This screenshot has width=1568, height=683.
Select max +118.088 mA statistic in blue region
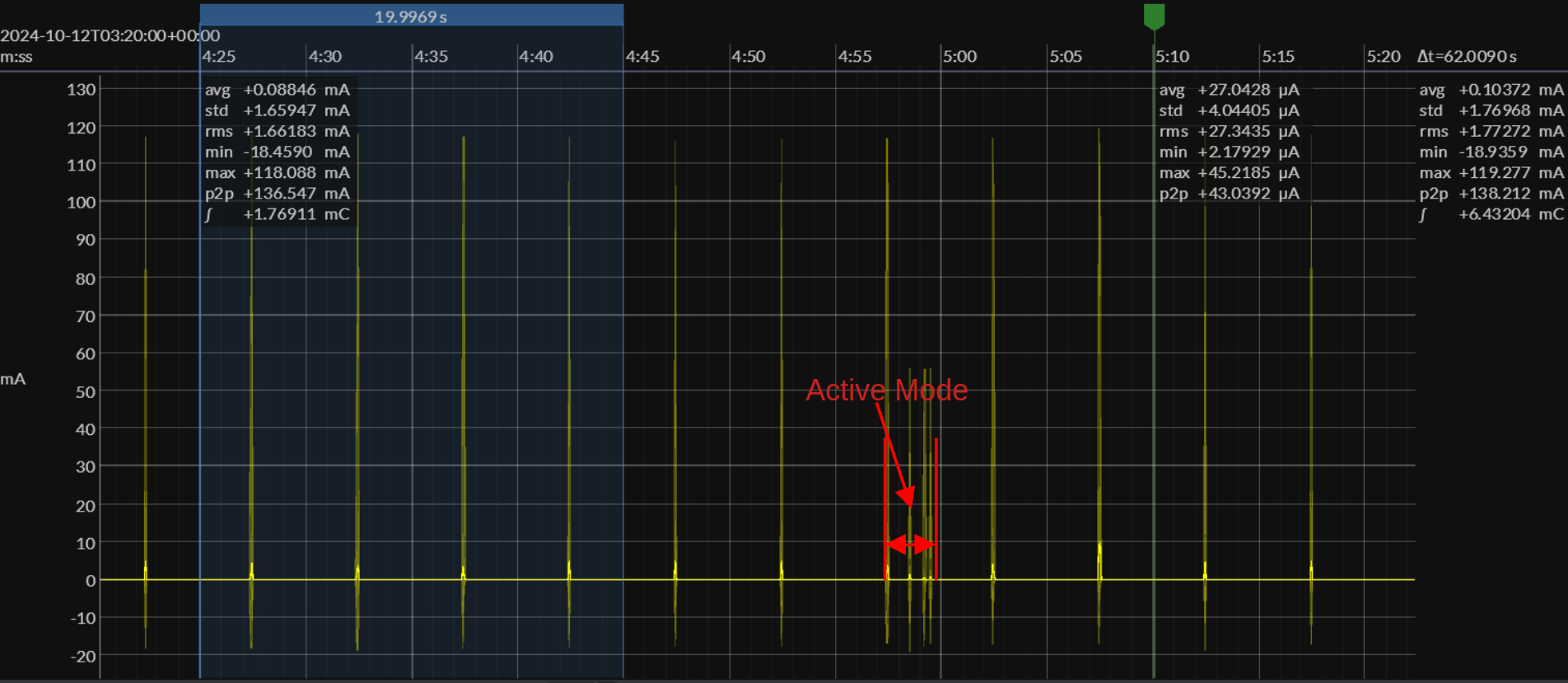point(278,173)
